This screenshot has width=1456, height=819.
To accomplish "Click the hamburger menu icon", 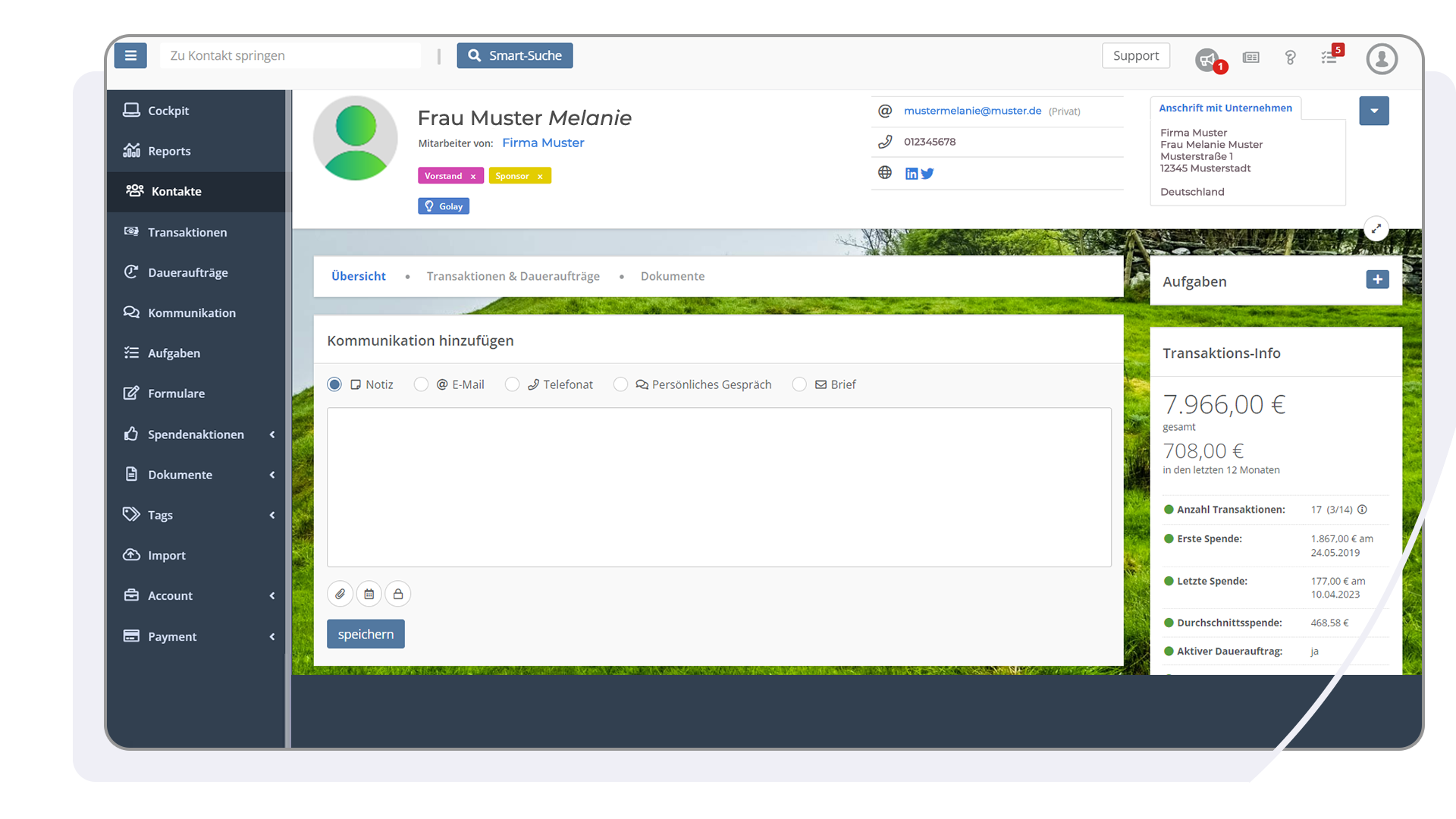I will 130,55.
